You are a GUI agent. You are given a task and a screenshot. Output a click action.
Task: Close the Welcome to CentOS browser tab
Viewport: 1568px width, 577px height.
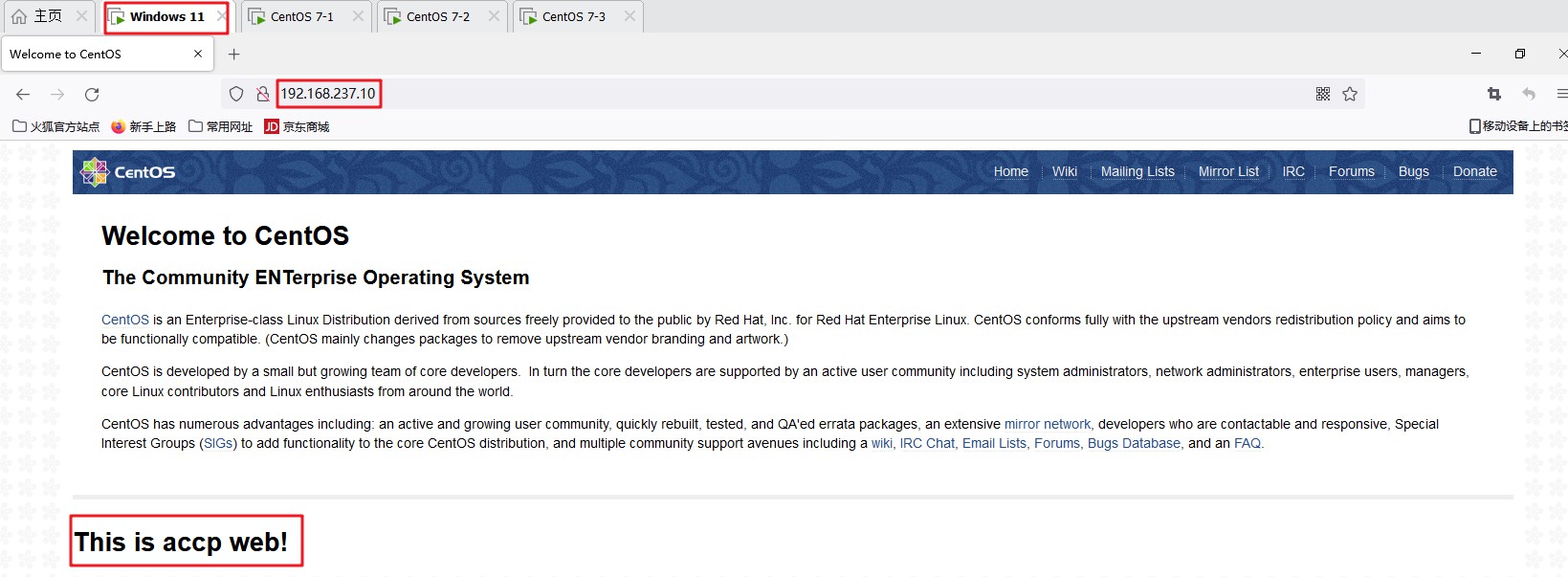click(x=198, y=54)
